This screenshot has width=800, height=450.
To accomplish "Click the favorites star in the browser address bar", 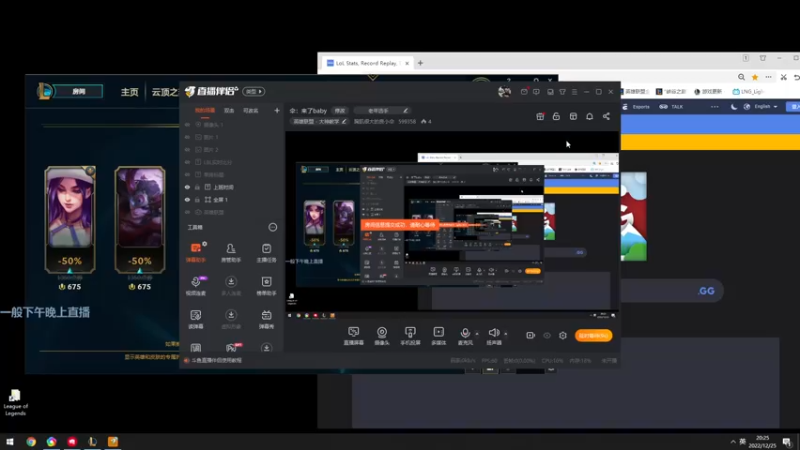I will pos(755,77).
